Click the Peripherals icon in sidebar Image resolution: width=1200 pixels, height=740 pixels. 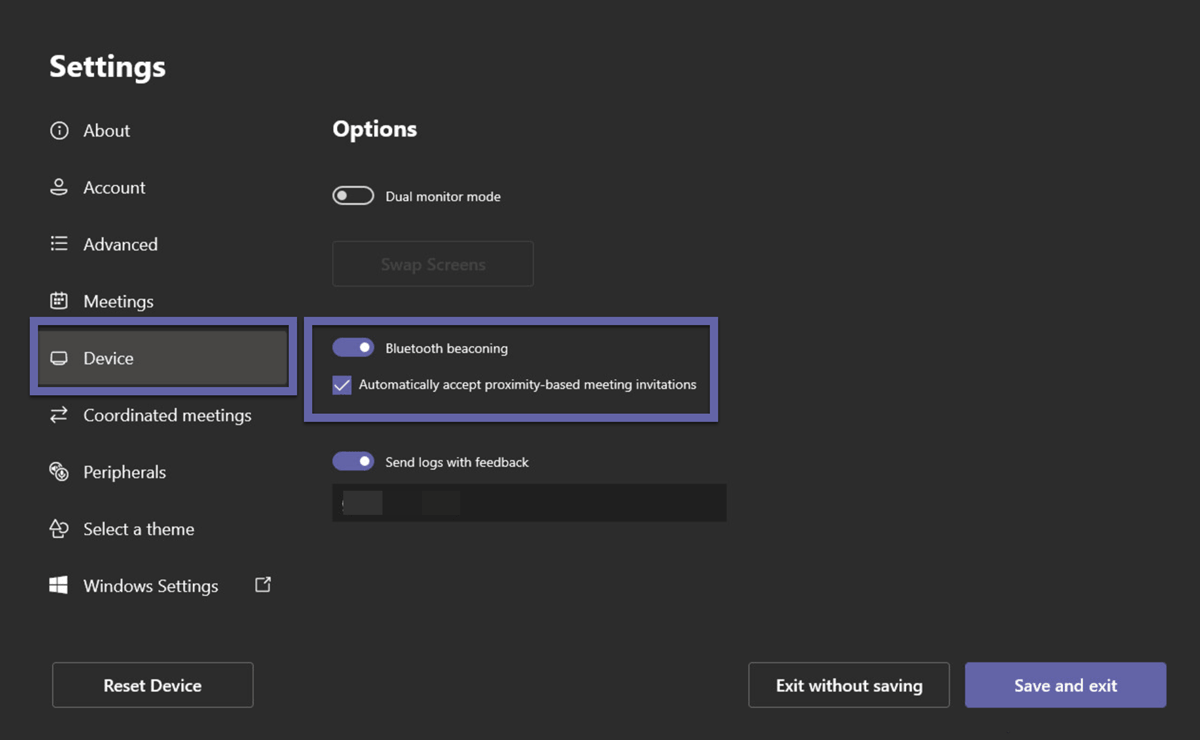pos(59,472)
